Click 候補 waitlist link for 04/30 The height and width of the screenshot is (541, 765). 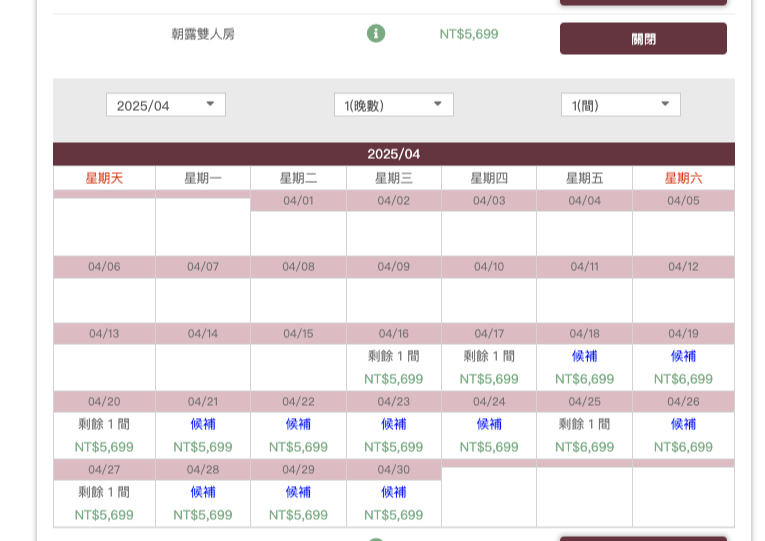pos(393,492)
